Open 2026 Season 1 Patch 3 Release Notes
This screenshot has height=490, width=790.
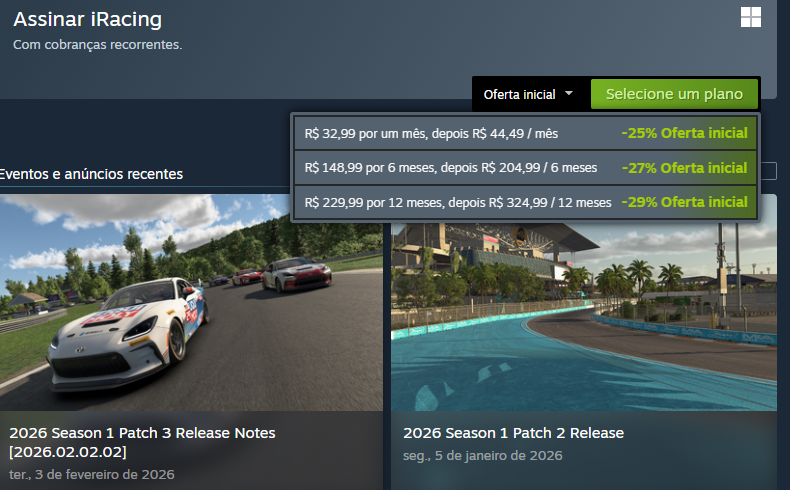coord(143,442)
